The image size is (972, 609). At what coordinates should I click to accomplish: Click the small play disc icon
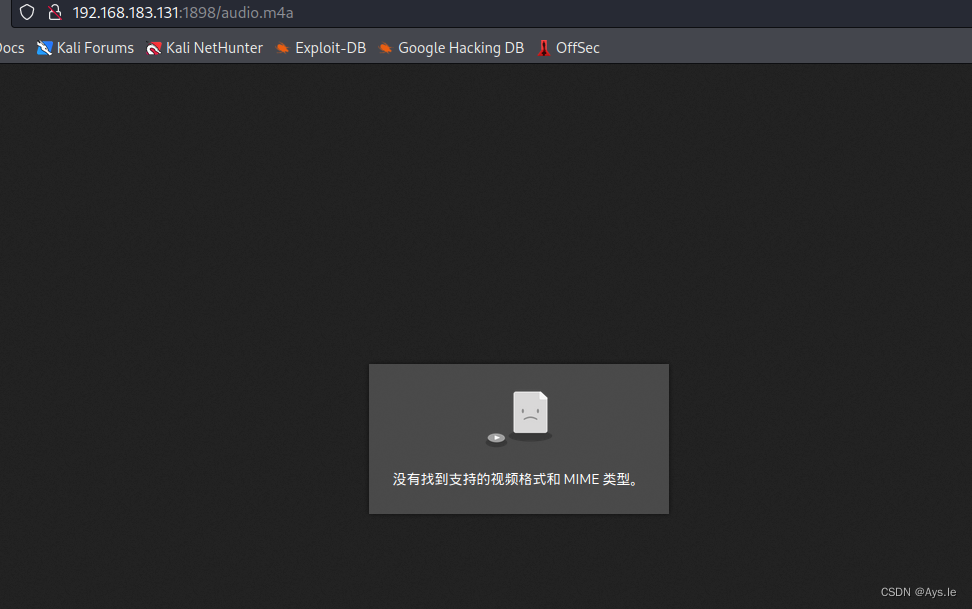click(496, 438)
